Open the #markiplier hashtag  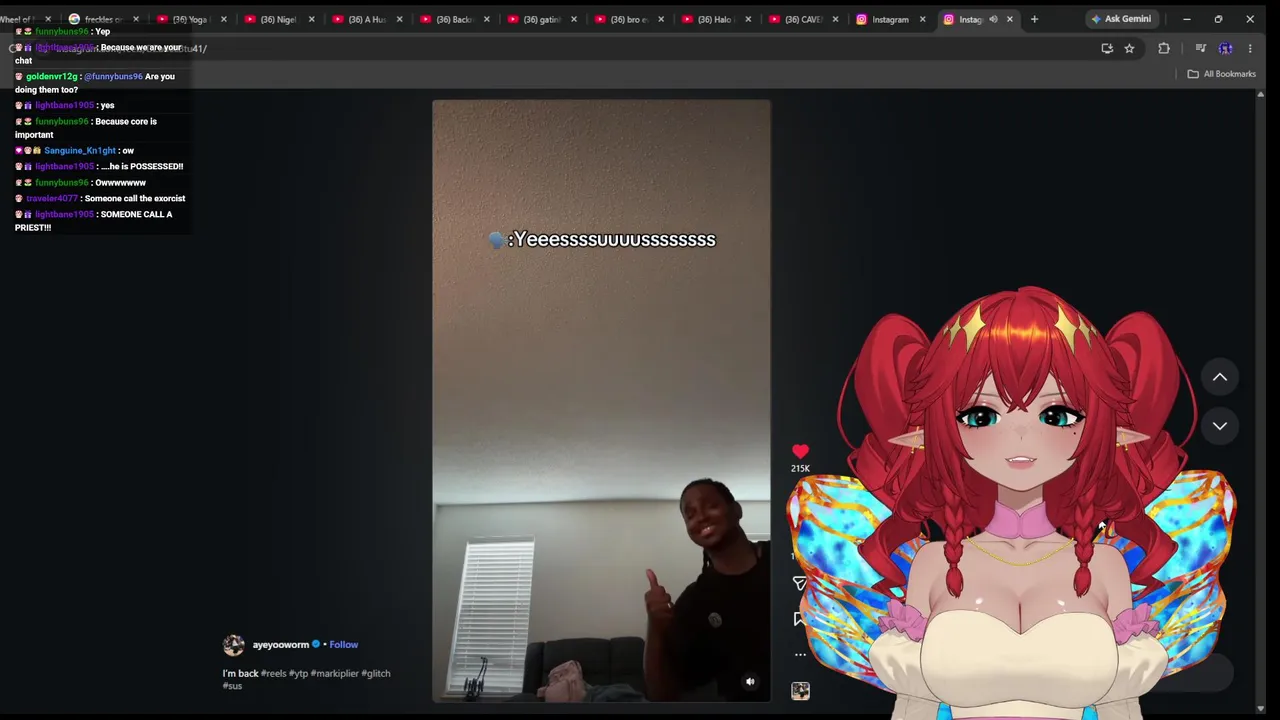335,674
